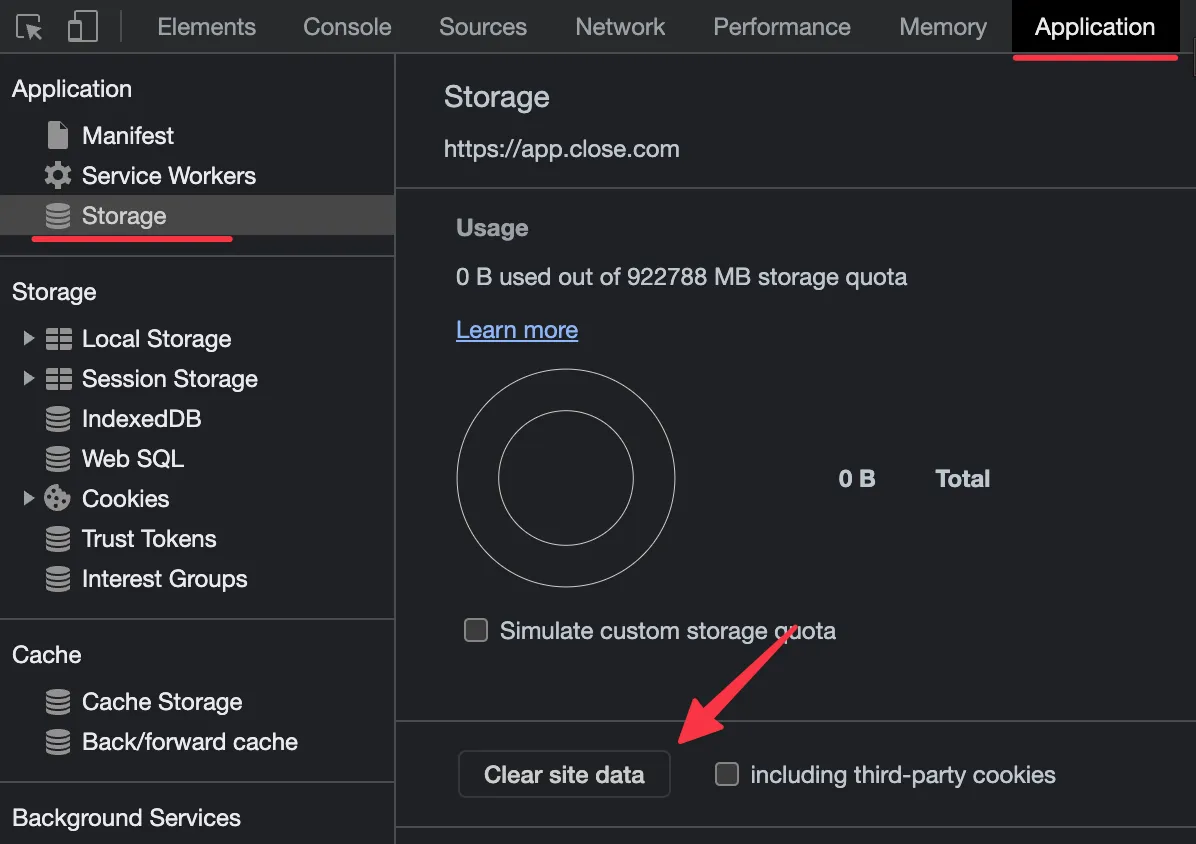The image size is (1196, 844).
Task: Click the https://app.close.com origin text
Action: (x=561, y=149)
